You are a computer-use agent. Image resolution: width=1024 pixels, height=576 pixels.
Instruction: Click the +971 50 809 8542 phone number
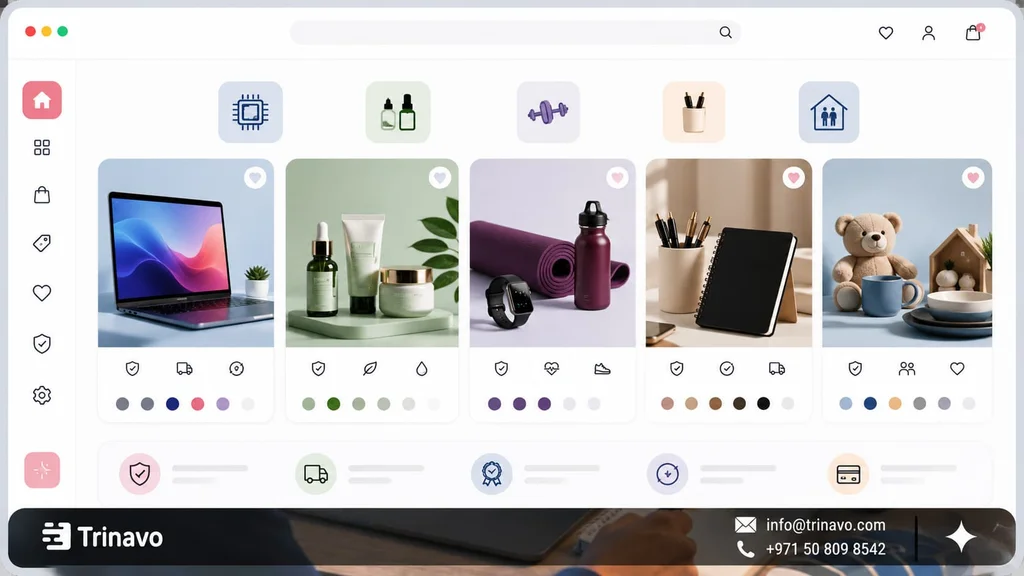click(x=825, y=549)
